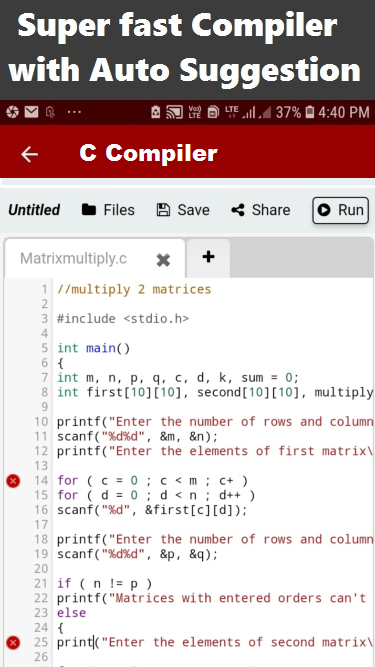Click line number 18 in the gutter

pos(41,539)
